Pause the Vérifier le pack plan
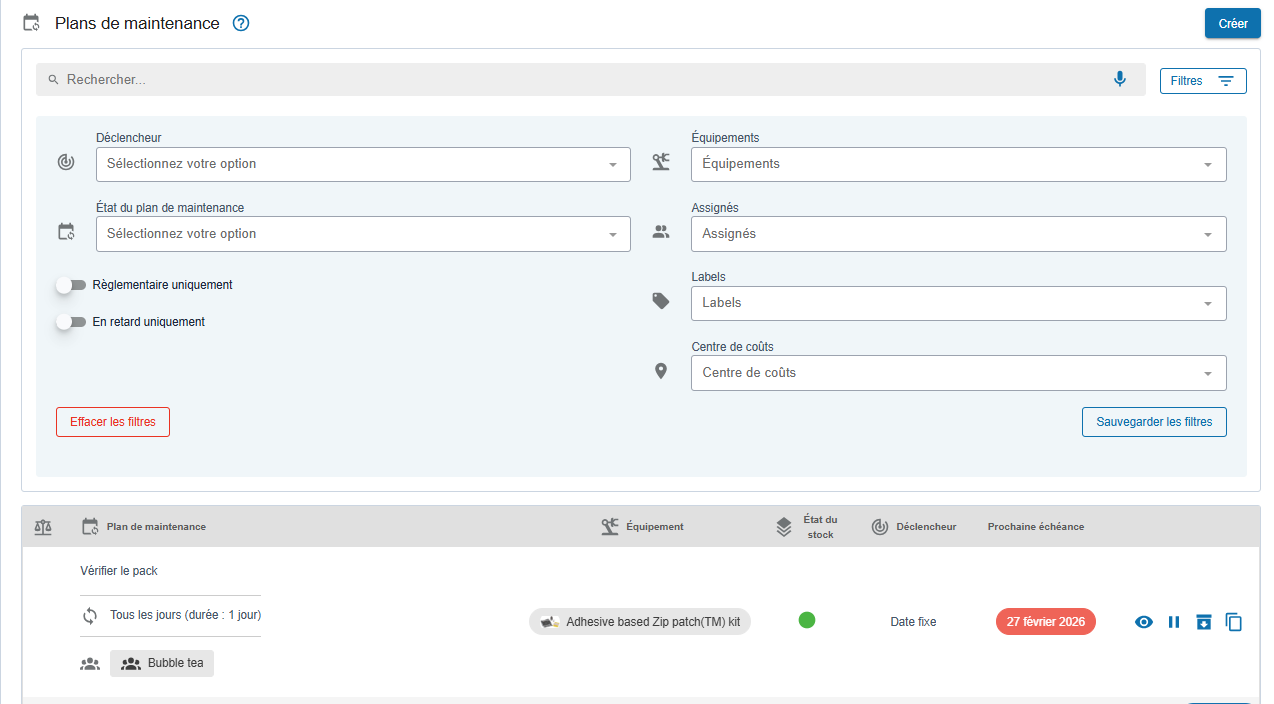Viewport: 1274px width, 704px height. pyautogui.click(x=1174, y=622)
